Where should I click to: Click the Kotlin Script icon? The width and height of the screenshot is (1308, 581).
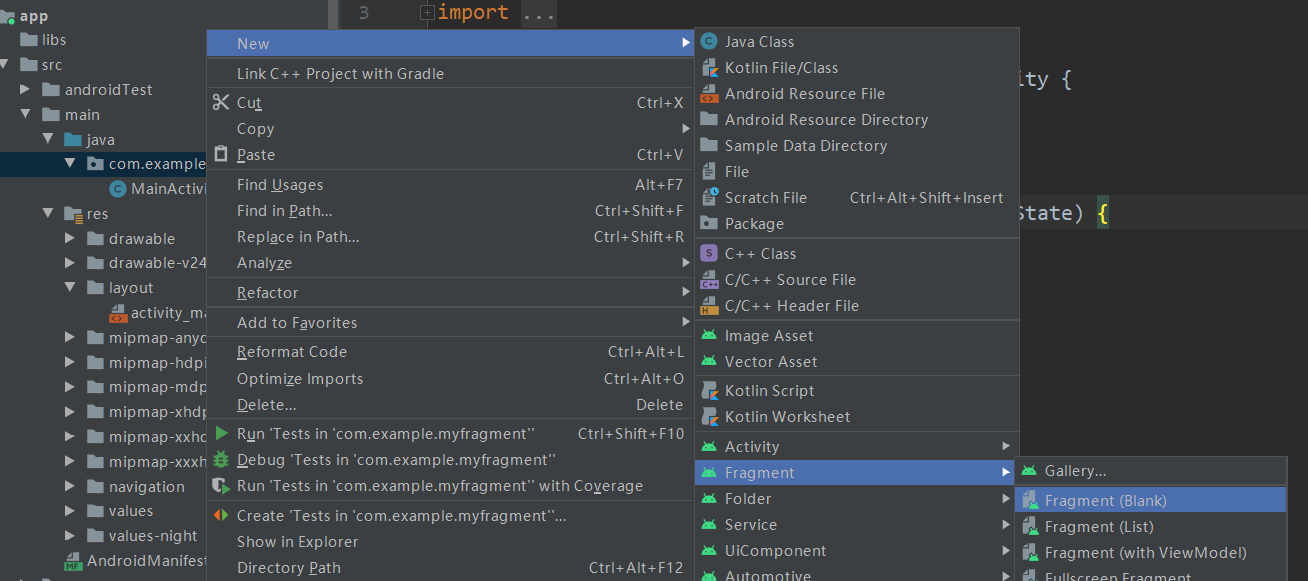click(709, 391)
